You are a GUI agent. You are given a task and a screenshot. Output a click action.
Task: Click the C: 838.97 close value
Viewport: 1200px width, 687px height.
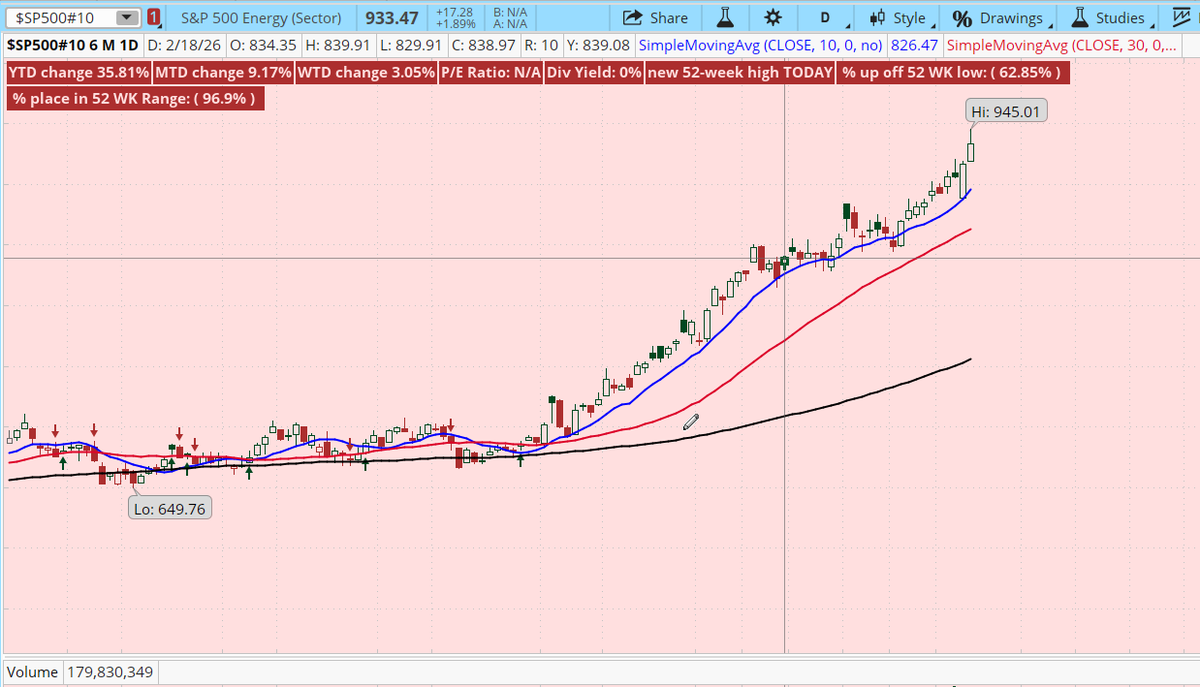pos(485,46)
